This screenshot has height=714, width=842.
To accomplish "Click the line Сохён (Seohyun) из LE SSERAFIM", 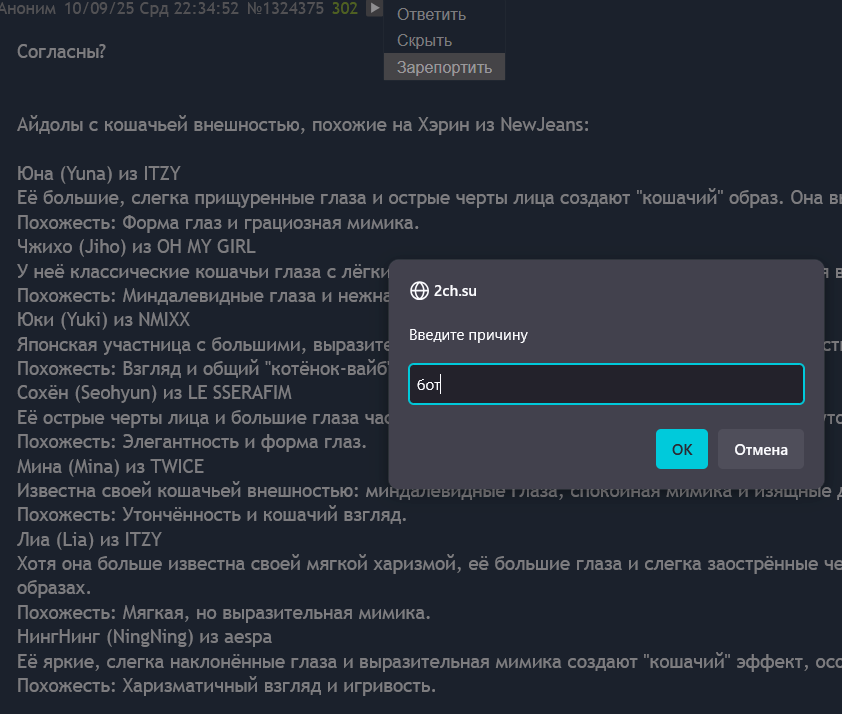I will (x=155, y=392).
